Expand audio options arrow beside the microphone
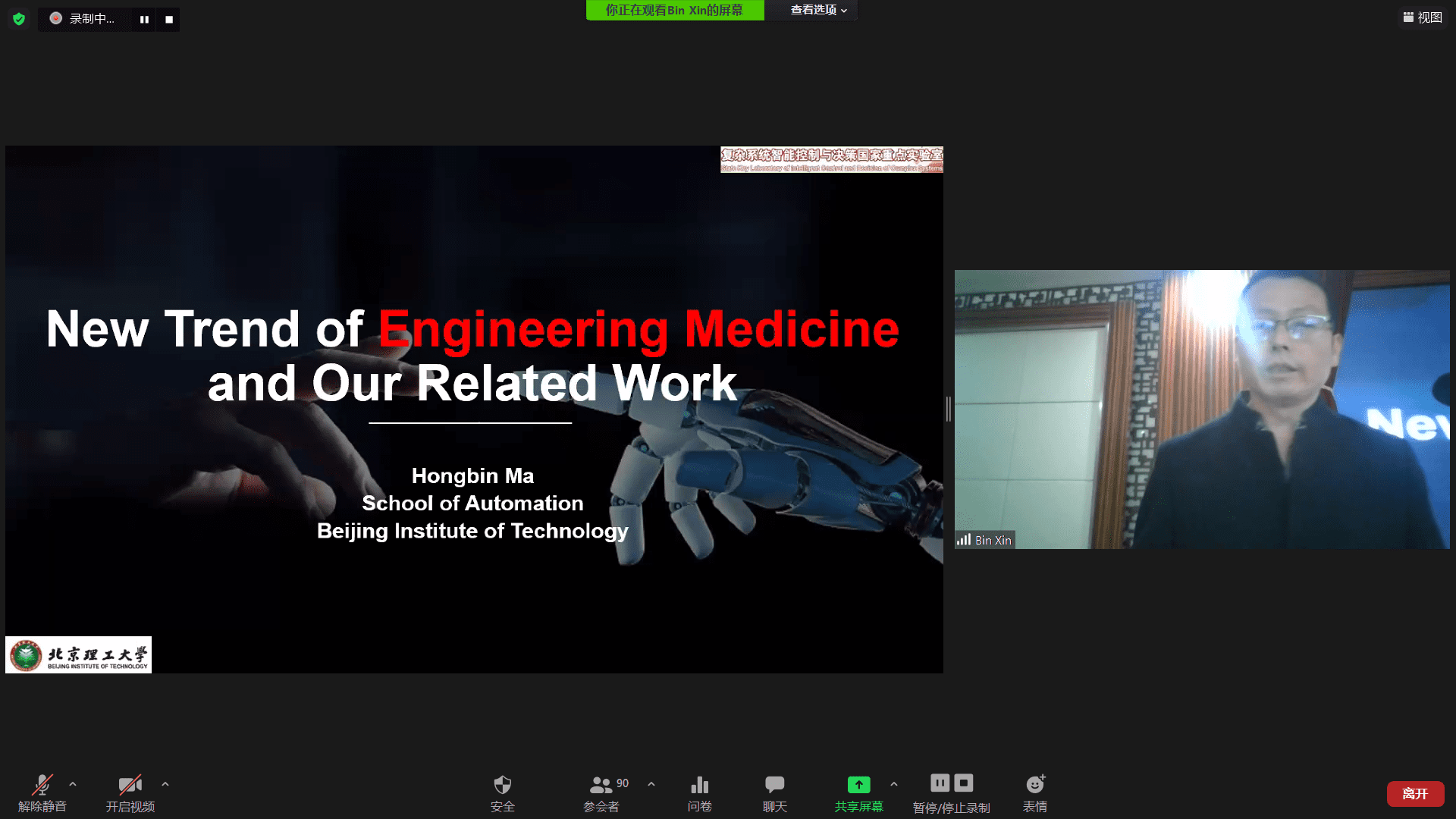 (73, 784)
